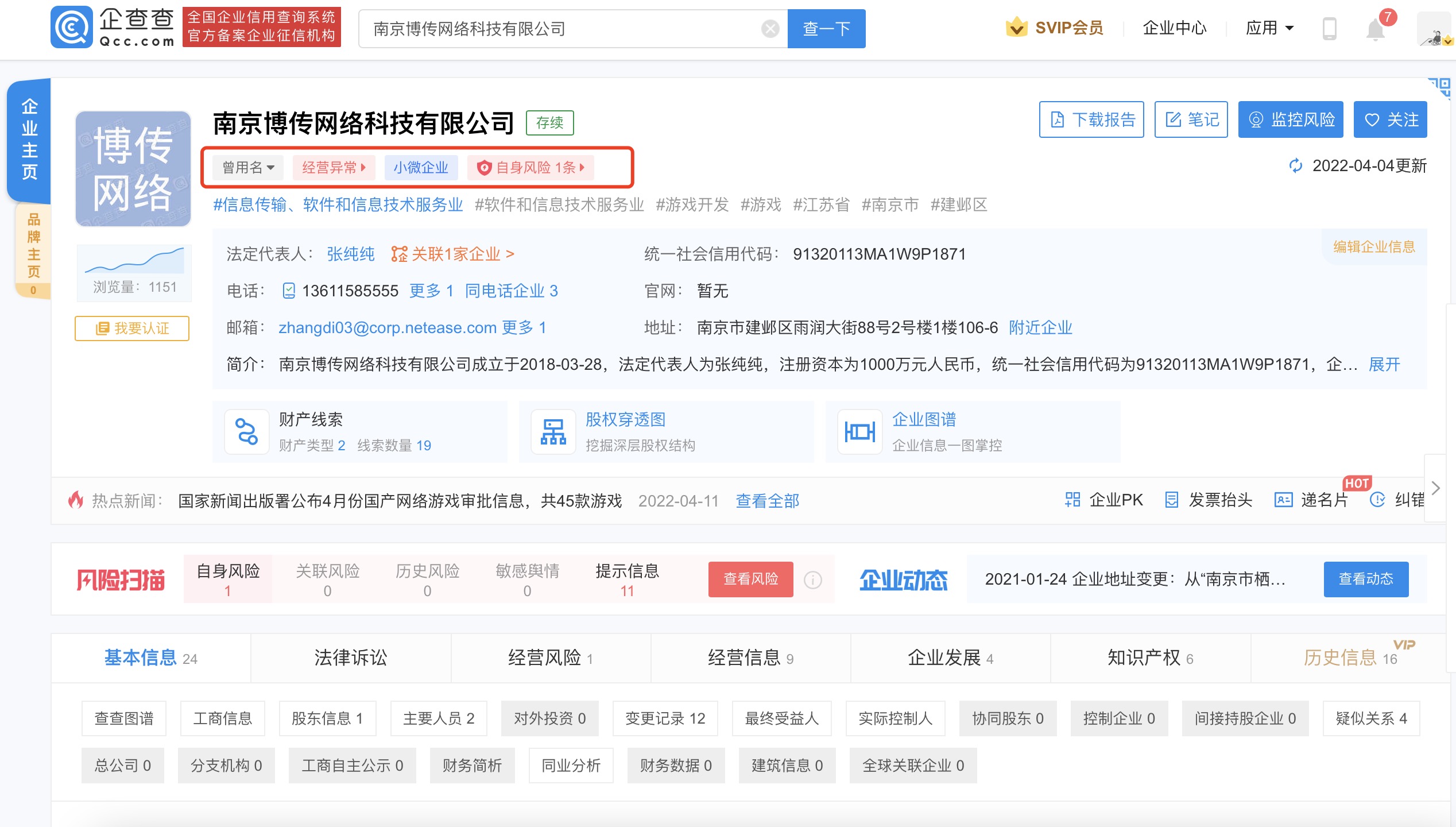Viewport: 1456px width, 827px height.
Task: Open the 变更记录 12 section
Action: 665,718
